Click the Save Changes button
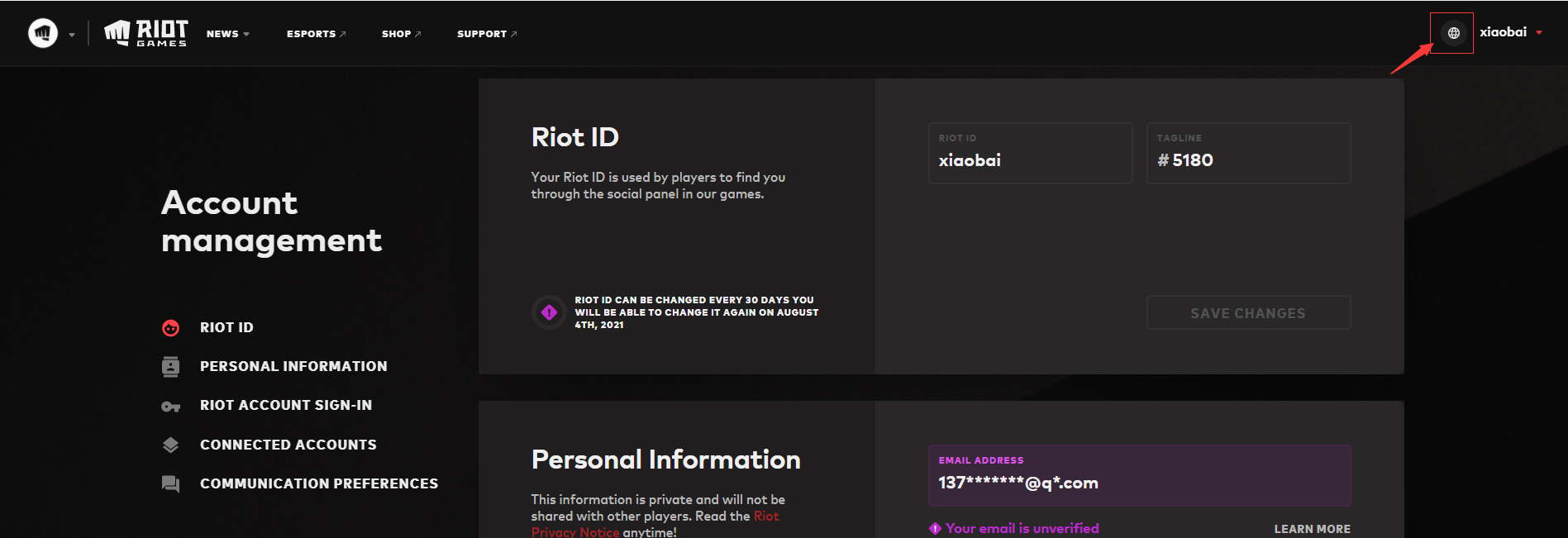This screenshot has width=1568, height=538. pyautogui.click(x=1248, y=313)
